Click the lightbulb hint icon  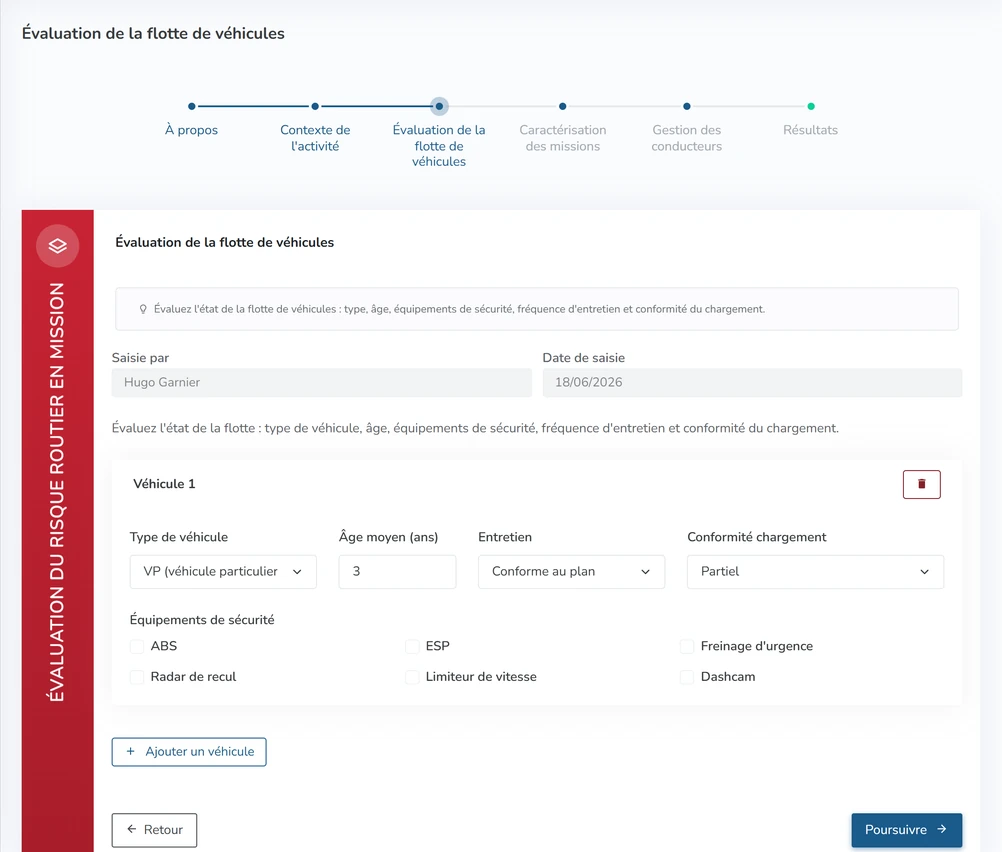(143, 309)
